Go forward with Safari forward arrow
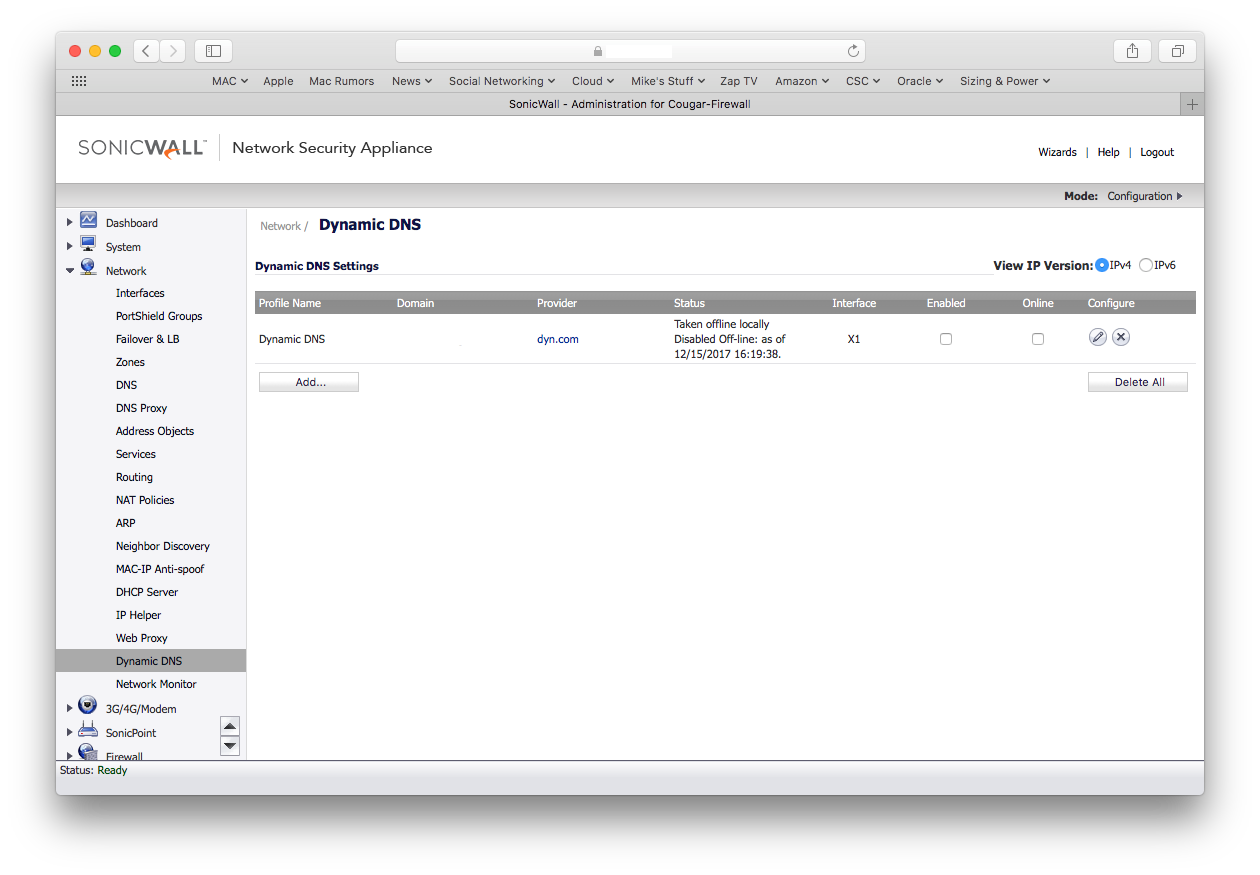The image size is (1260, 875). (173, 51)
